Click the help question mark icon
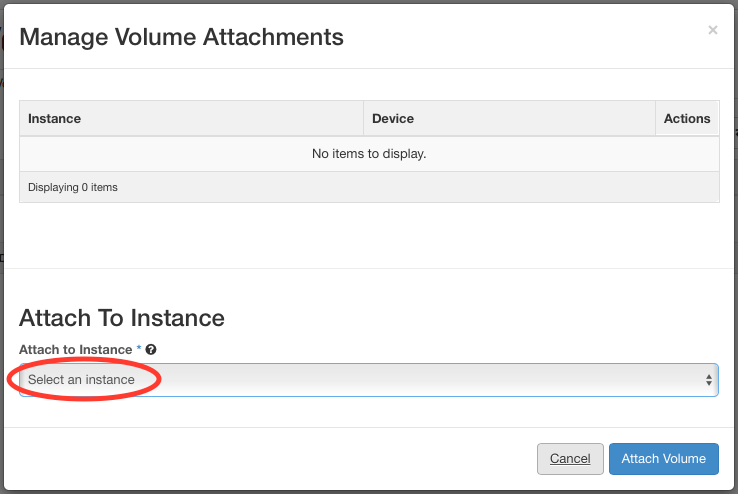Image resolution: width=738 pixels, height=494 pixels. (151, 349)
